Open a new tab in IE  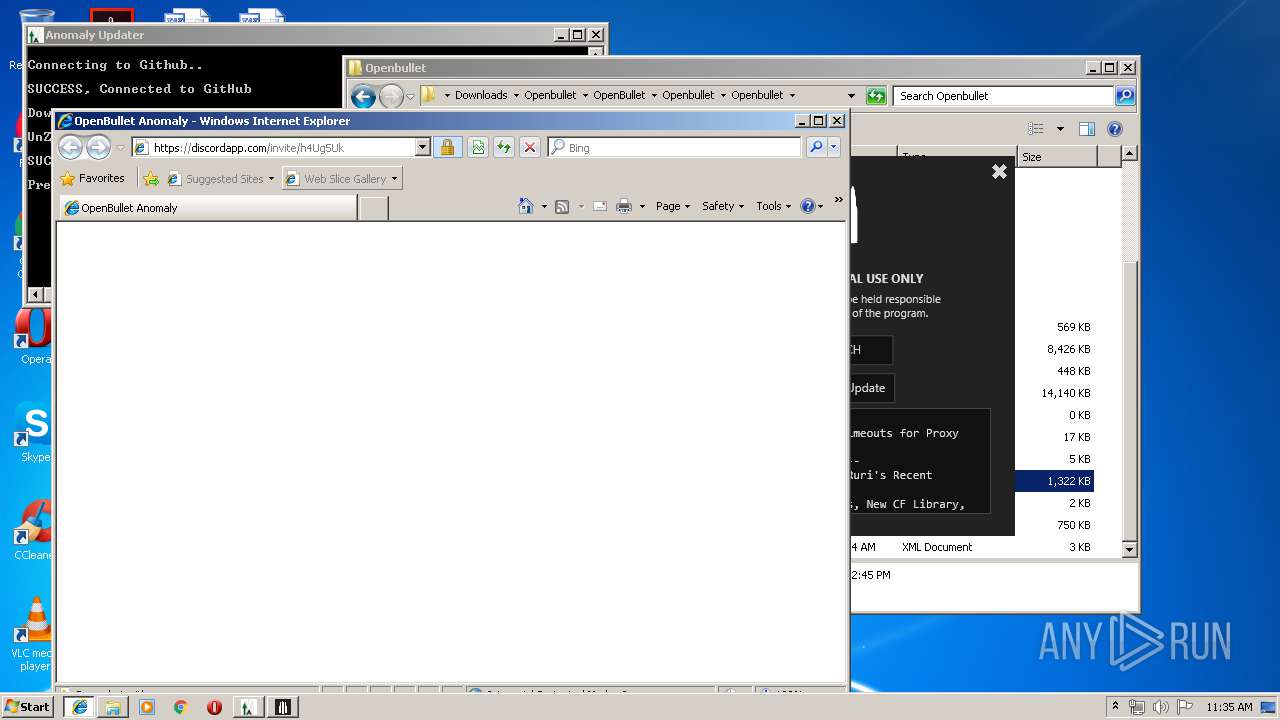pos(373,208)
